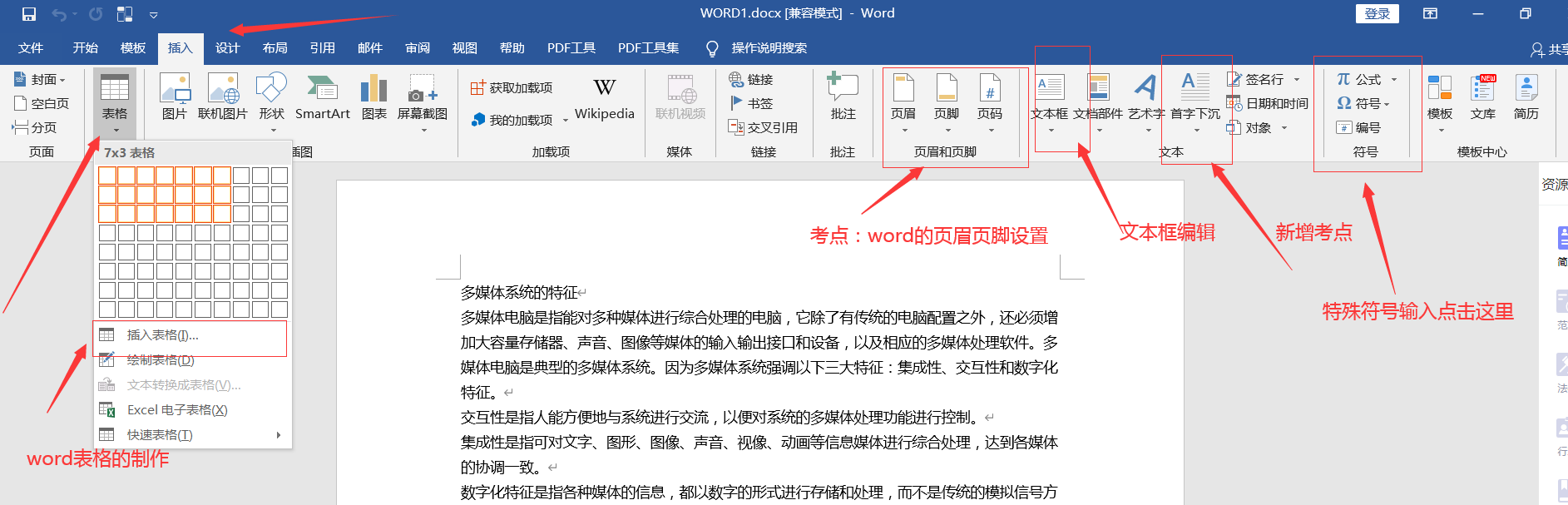Open the 邮件 mailings tab

(369, 48)
